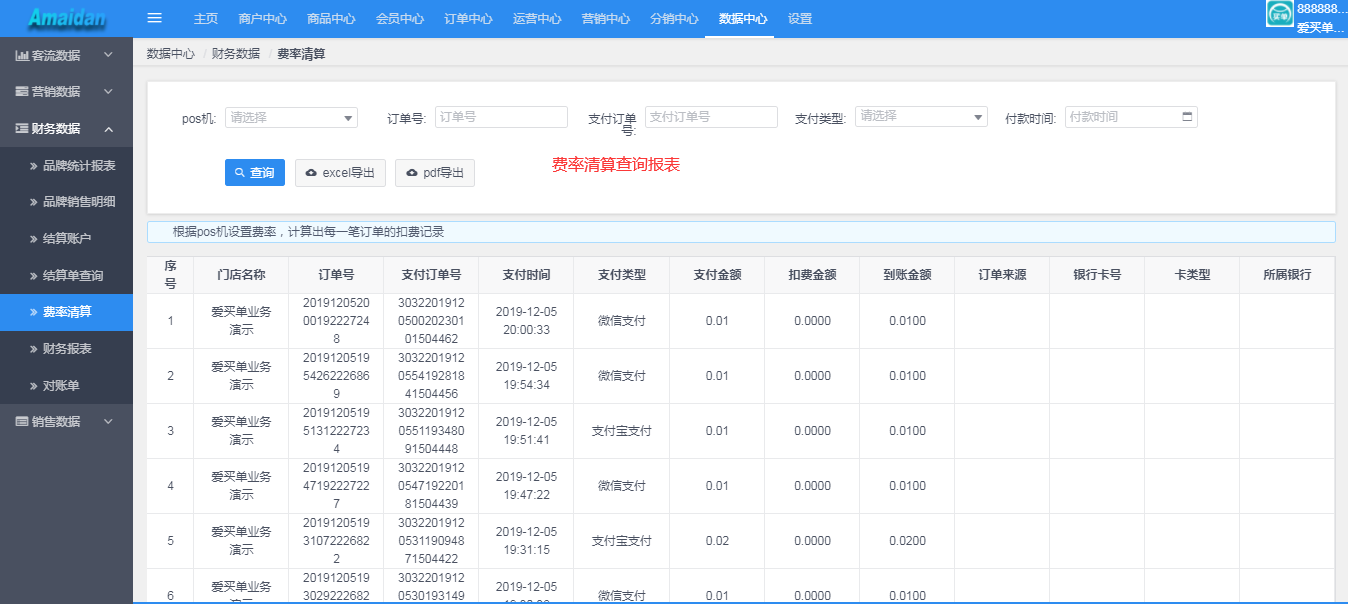1348x604 pixels.
Task: Click payment time 2019-12-05 19:47:22
Action: click(x=526, y=486)
